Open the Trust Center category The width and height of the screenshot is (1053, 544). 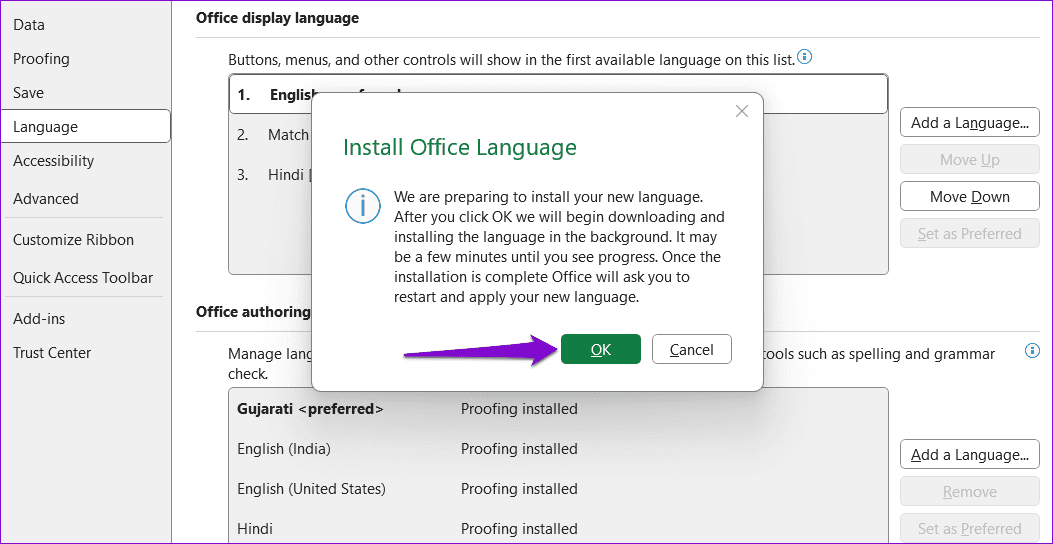[52, 353]
